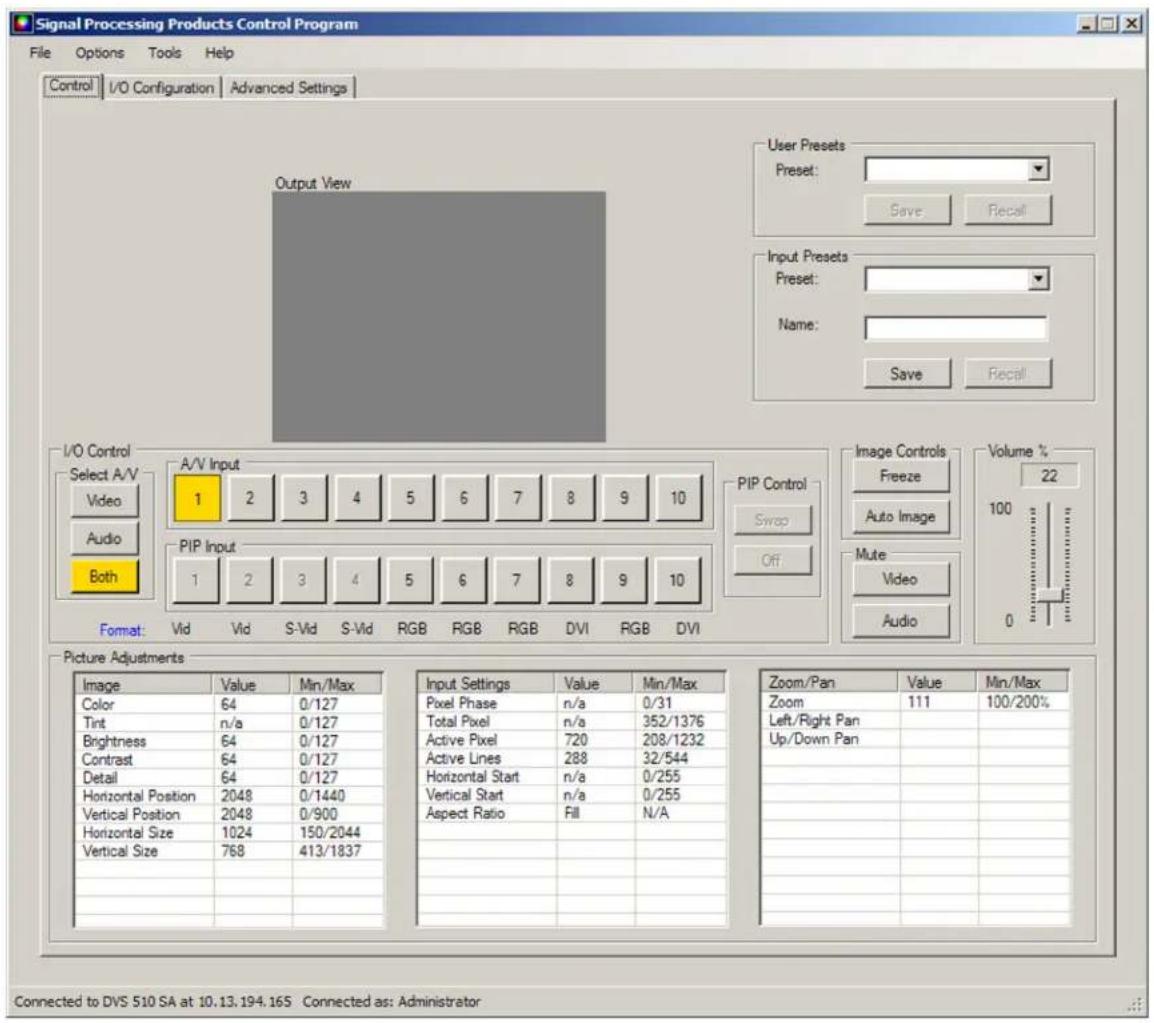Switch to the Advanced Settings tab
The width and height of the screenshot is (1154, 1023).
tap(288, 88)
